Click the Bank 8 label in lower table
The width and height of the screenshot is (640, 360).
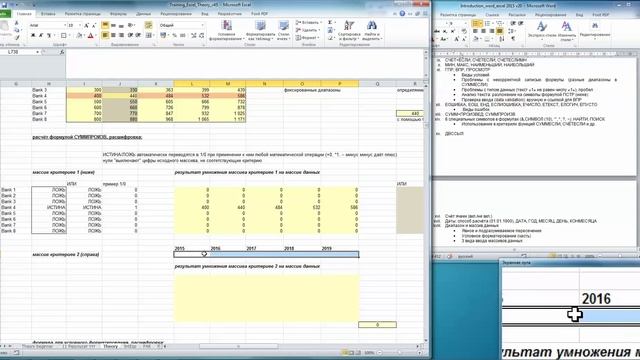[x=8, y=231]
